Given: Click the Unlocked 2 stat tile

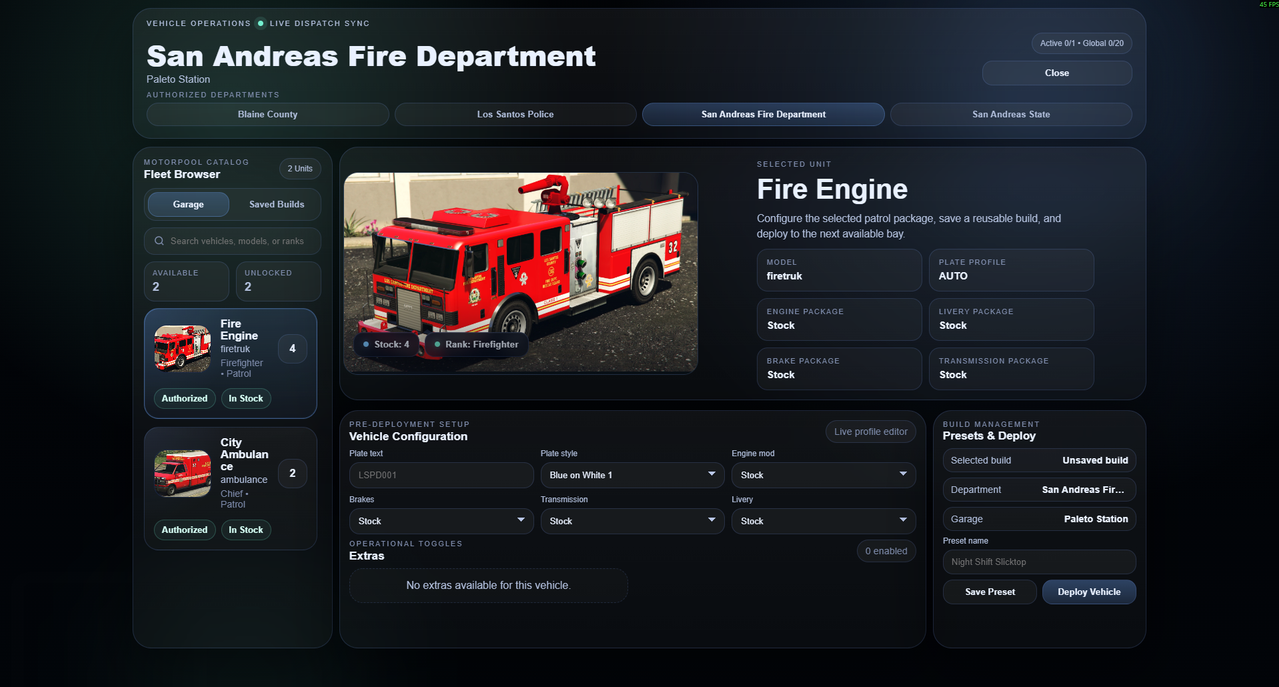Looking at the screenshot, I should pos(278,281).
